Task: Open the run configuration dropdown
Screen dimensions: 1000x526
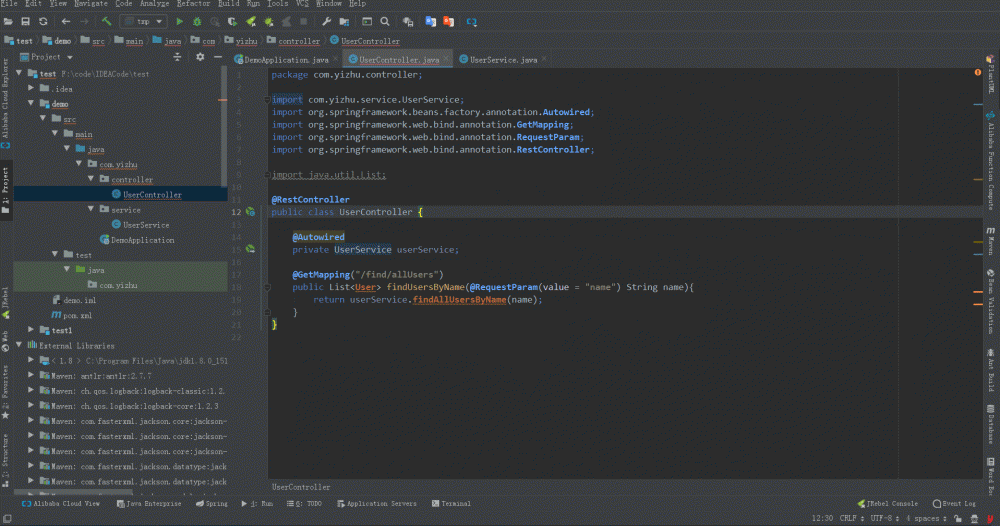Action: pyautogui.click(x=143, y=21)
